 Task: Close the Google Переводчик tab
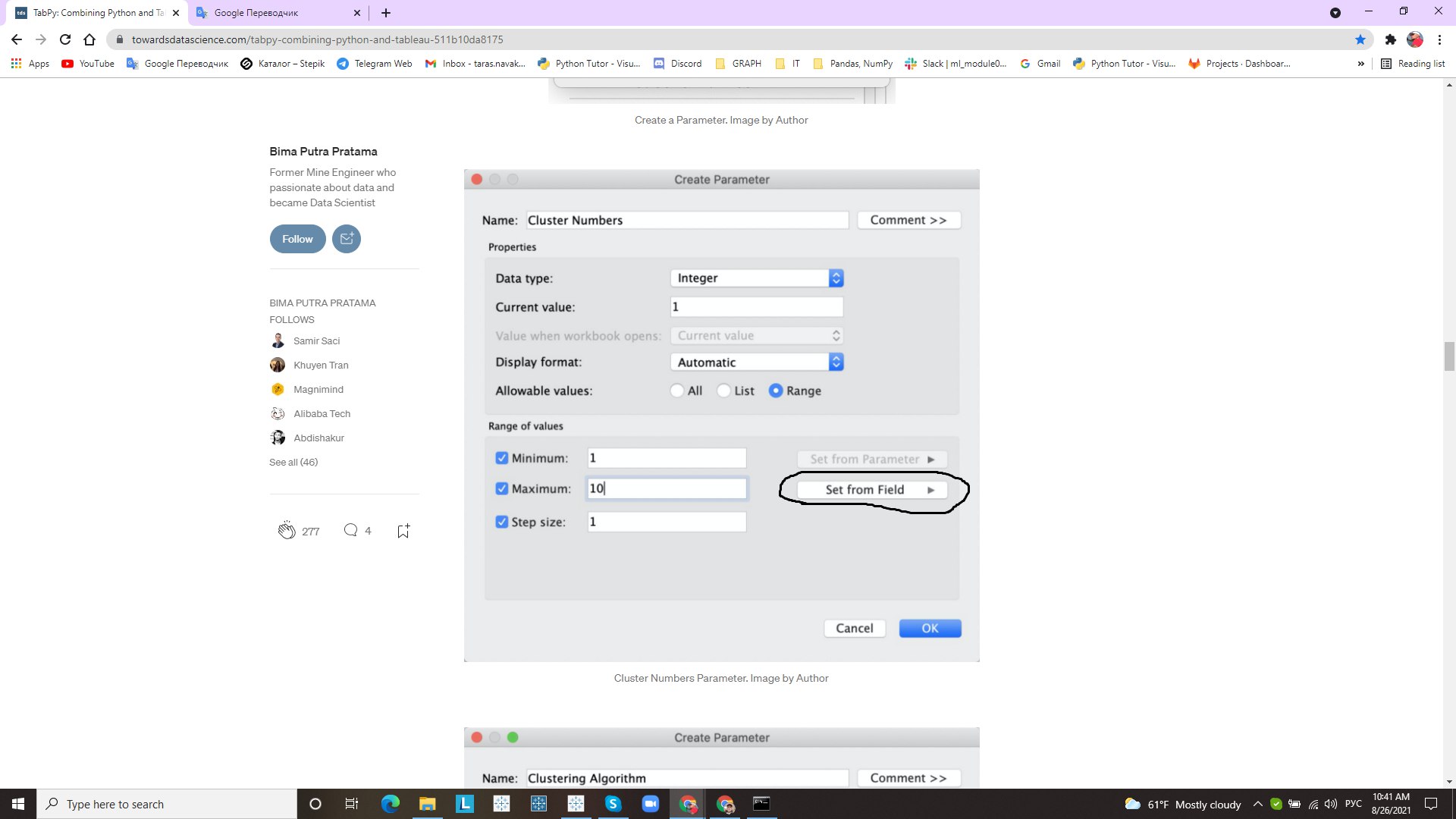pos(357,13)
